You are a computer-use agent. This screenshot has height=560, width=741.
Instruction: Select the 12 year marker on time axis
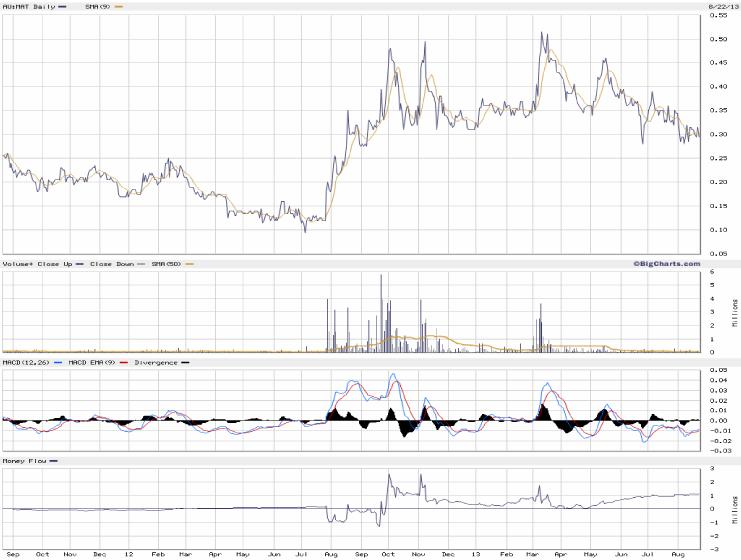pyautogui.click(x=127, y=553)
